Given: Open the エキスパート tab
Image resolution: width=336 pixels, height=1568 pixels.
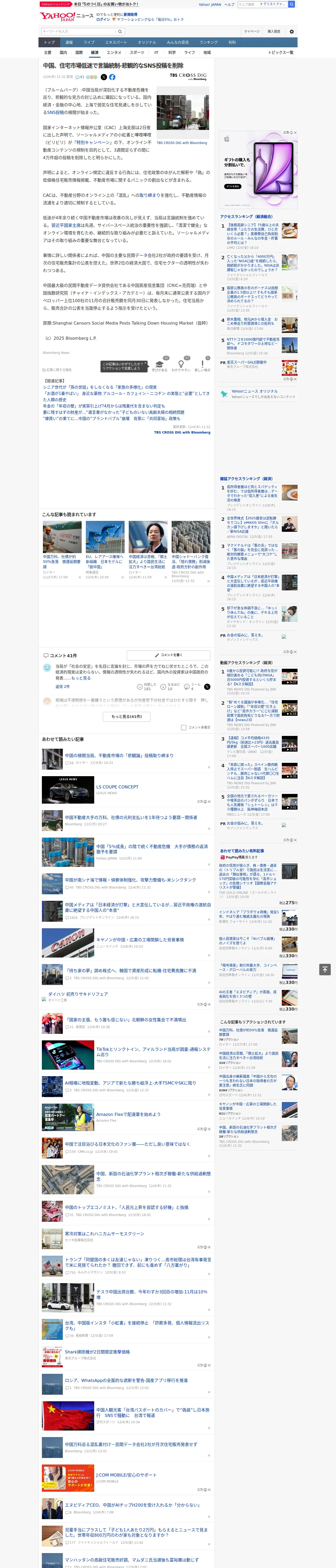Looking at the screenshot, I should (116, 43).
